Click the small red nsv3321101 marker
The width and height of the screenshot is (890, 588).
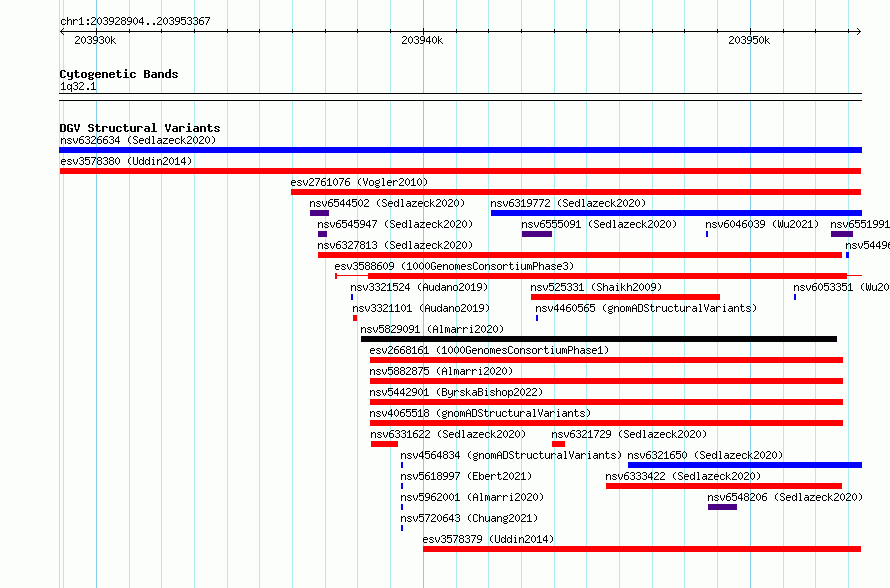(x=355, y=318)
